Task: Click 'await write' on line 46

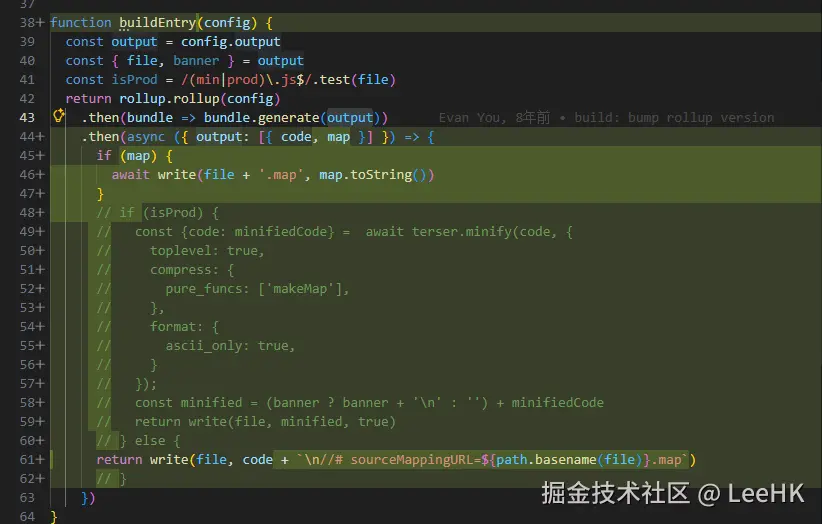Action: coord(154,175)
